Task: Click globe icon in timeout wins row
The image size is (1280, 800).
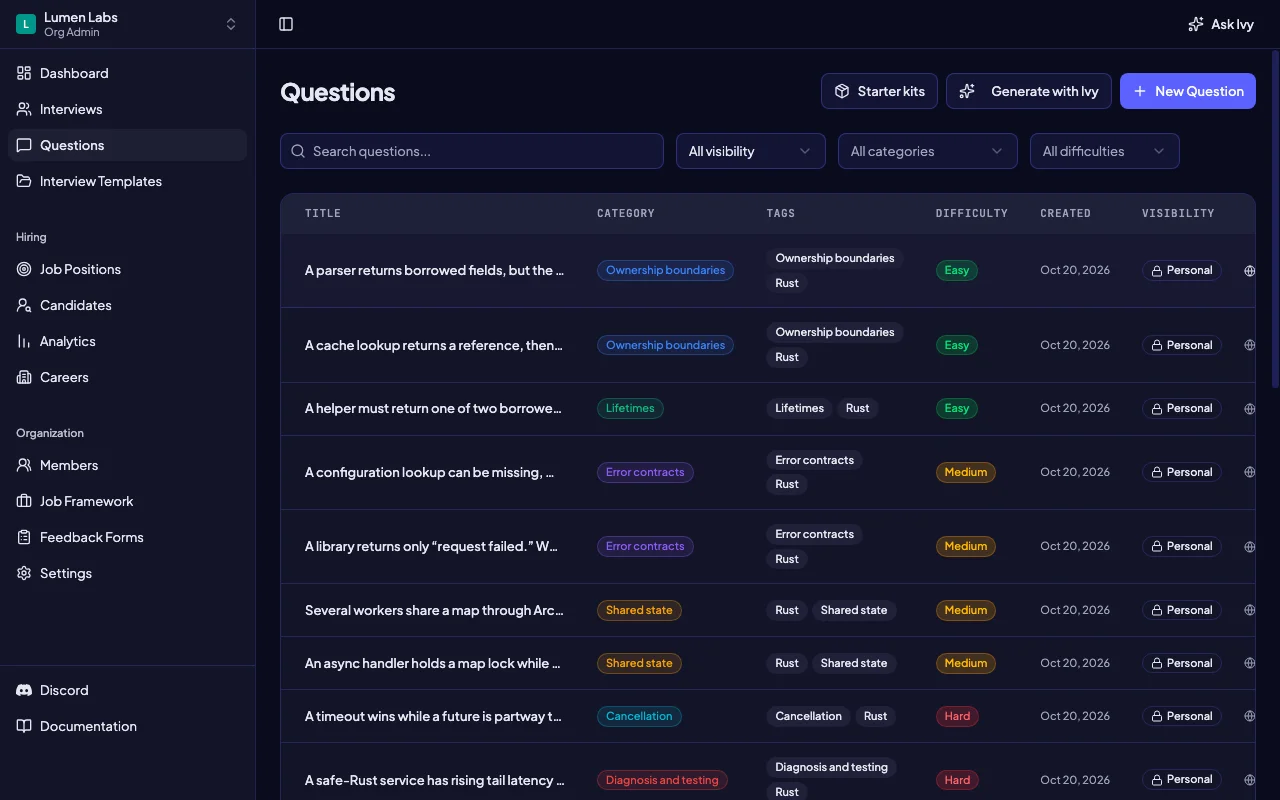Action: pyautogui.click(x=1249, y=716)
